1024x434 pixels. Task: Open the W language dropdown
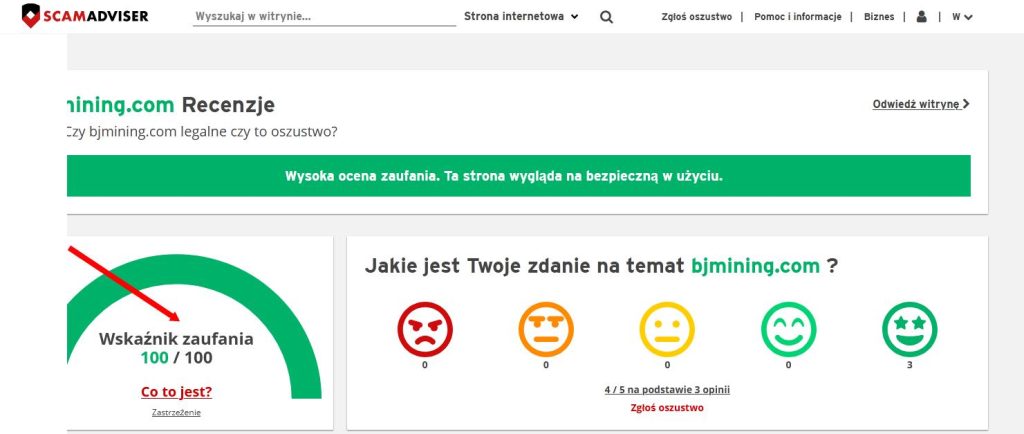click(x=962, y=17)
